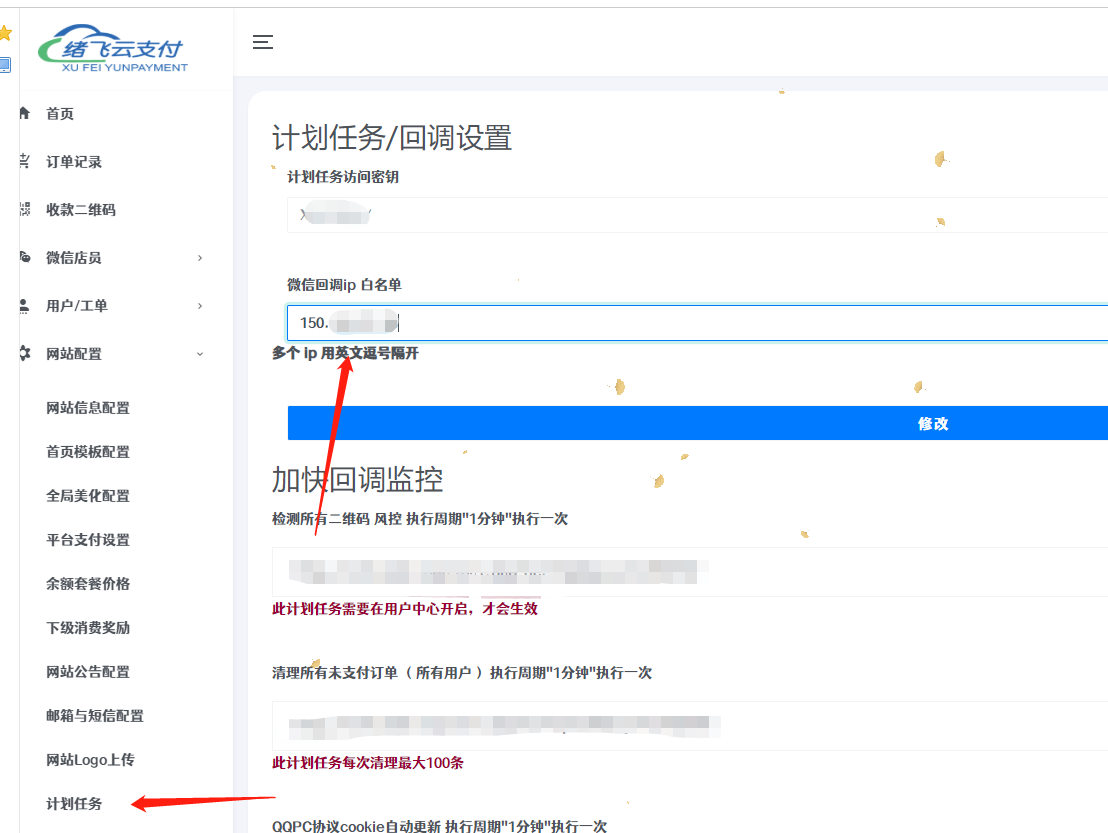Click the hamburger menu icon
Viewport: 1108px width, 833px height.
click(263, 42)
